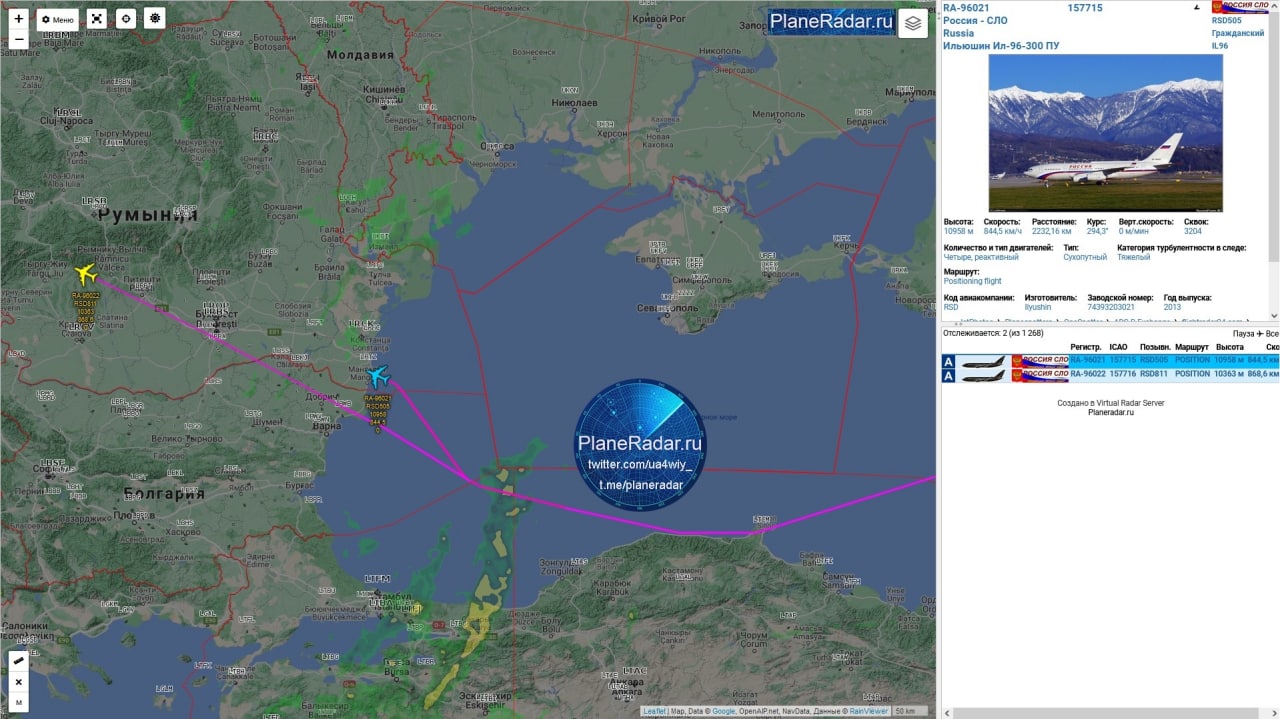Screen dimensions: 1280x719
Task: Select the ruler measuring tool
Action: (19, 661)
